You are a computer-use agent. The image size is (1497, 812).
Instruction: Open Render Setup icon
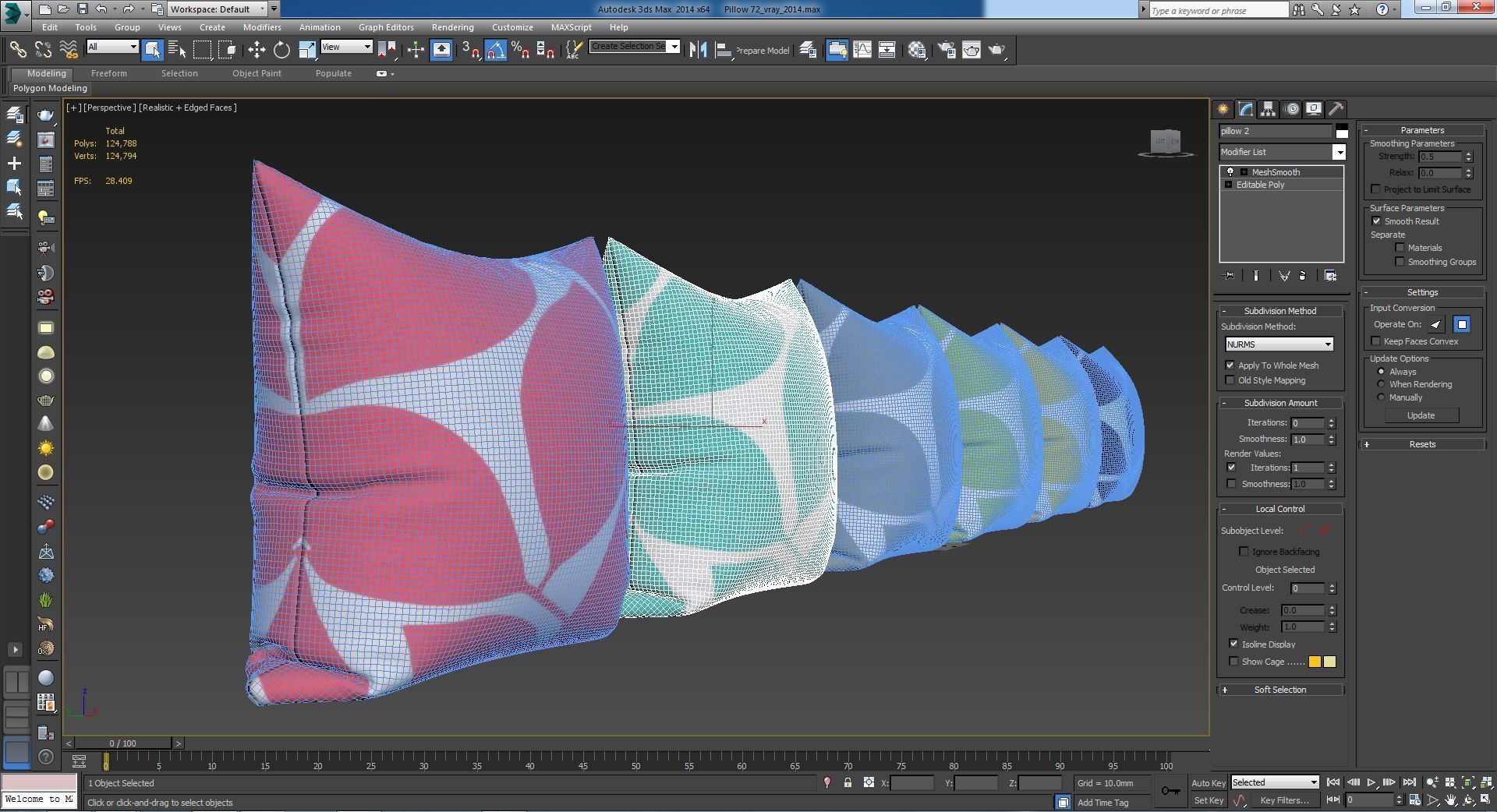[947, 50]
